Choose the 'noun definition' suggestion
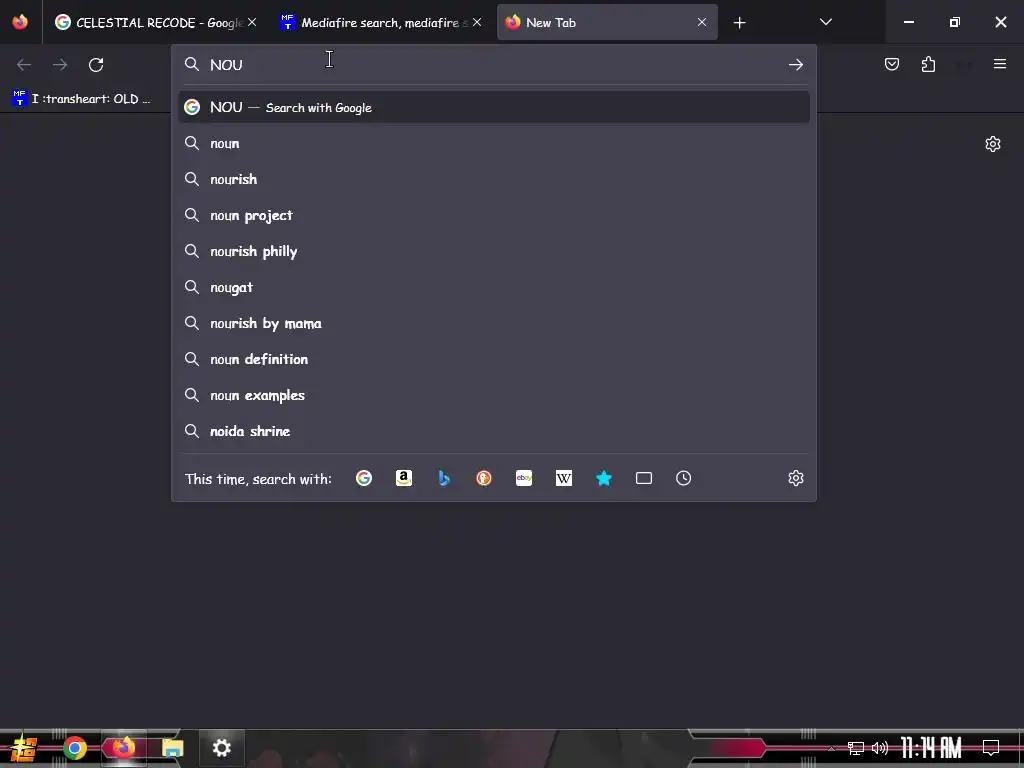The image size is (1024, 768). coord(494,359)
